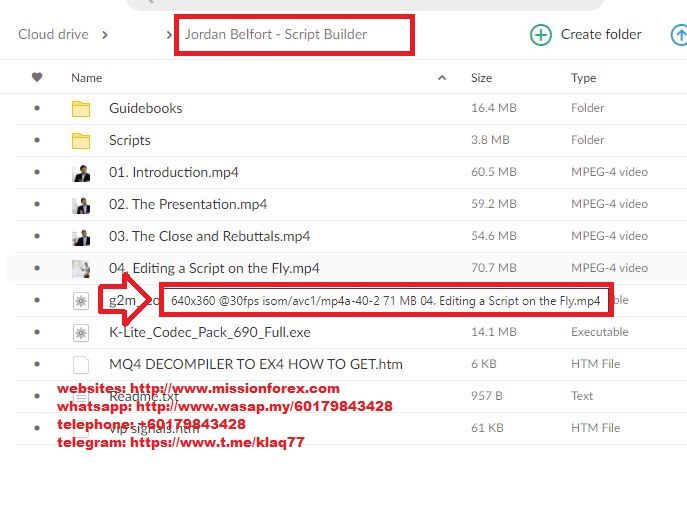Toggle the ascending sort arrow
The height and width of the screenshot is (514, 687).
(442, 78)
